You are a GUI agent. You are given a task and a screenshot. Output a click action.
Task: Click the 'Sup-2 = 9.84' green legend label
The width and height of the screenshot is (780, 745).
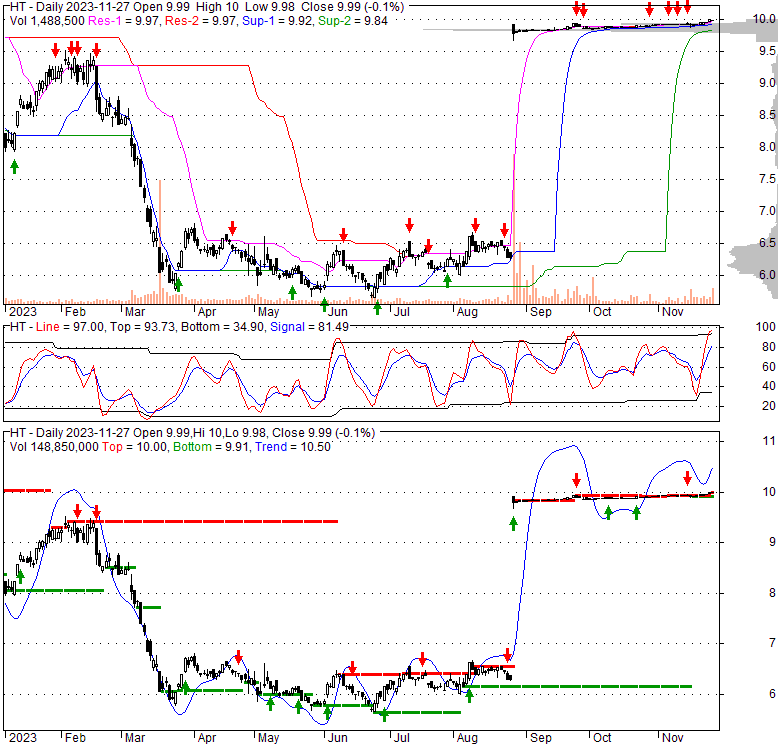click(353, 21)
